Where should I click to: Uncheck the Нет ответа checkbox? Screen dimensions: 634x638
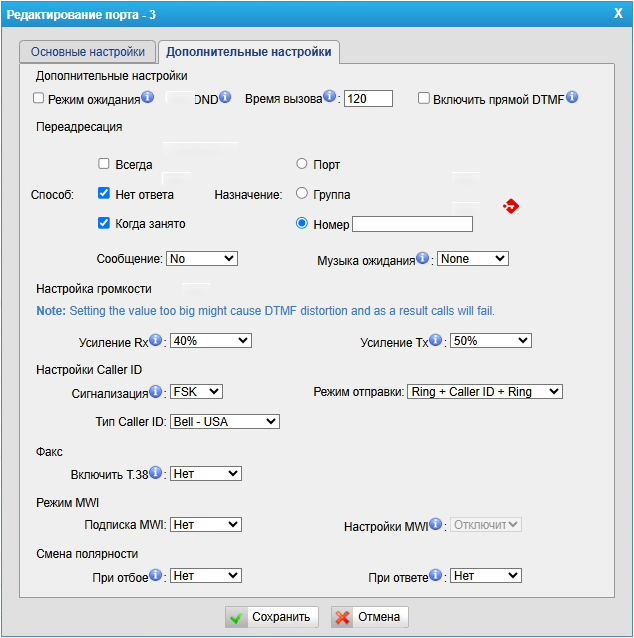pos(104,194)
